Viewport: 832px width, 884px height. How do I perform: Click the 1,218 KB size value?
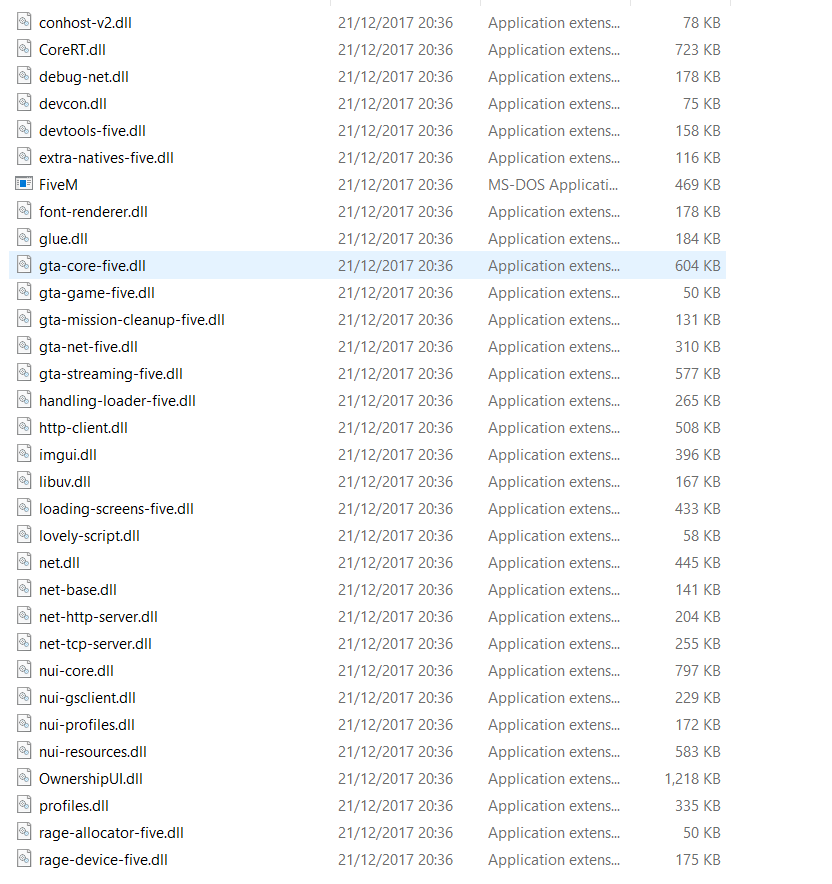692,779
